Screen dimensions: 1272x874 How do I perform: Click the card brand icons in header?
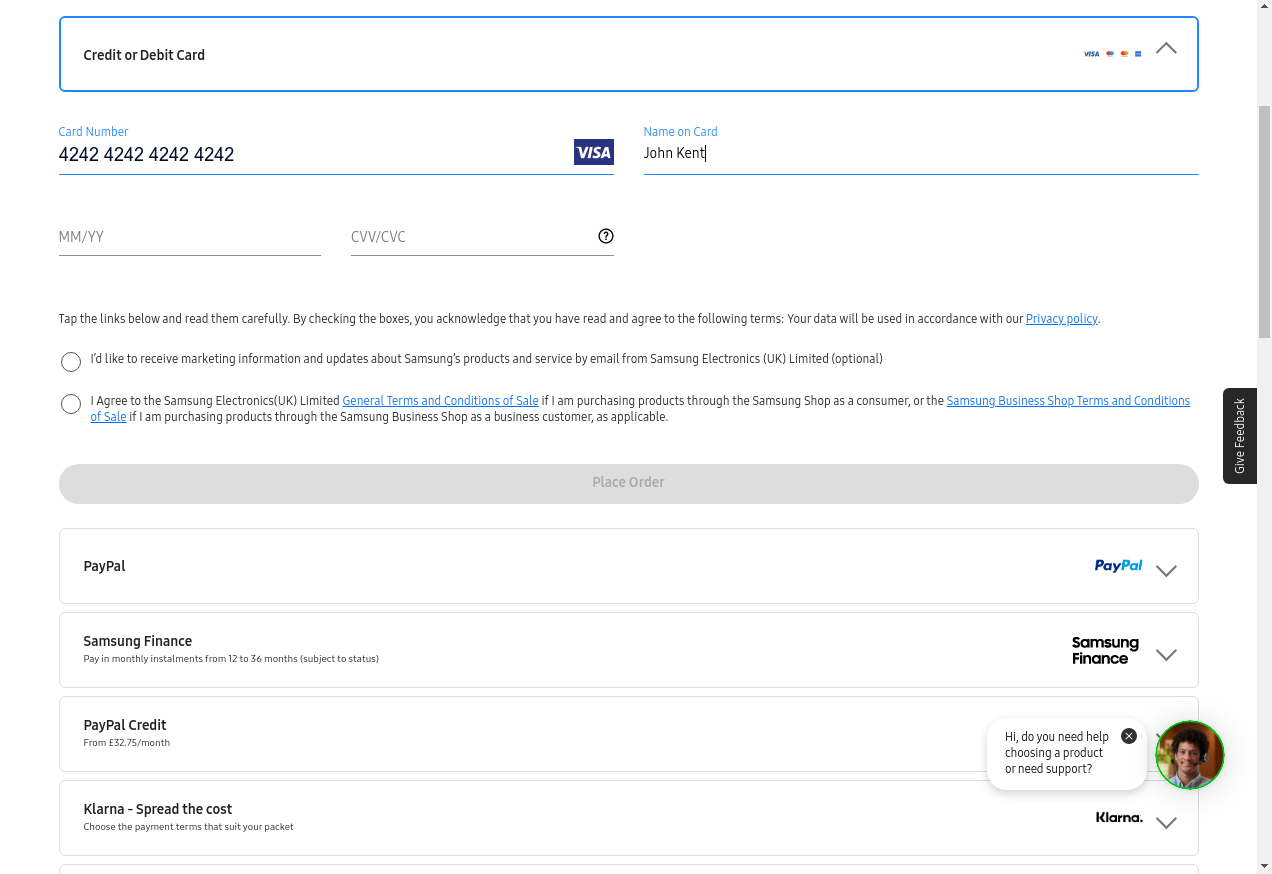click(1112, 54)
